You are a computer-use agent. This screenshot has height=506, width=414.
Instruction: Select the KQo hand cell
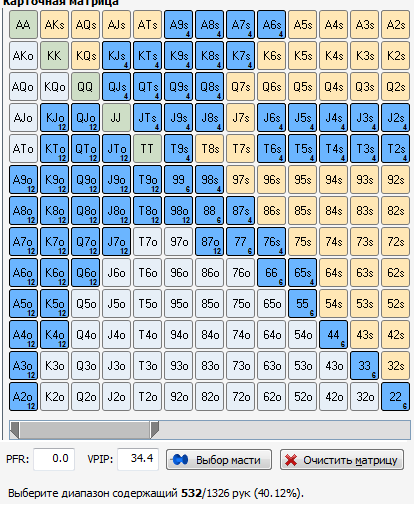(54, 87)
